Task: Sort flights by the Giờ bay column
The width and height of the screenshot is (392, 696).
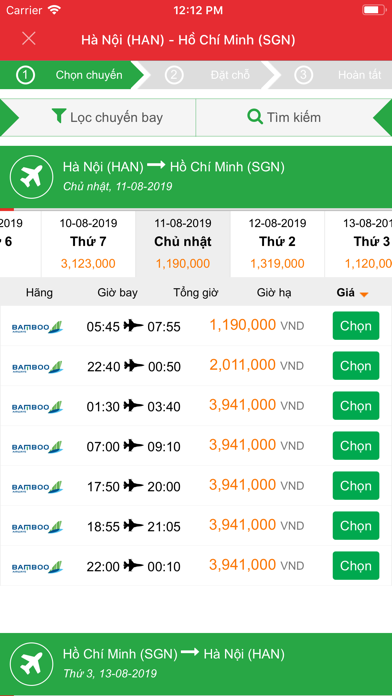Action: pyautogui.click(x=118, y=293)
